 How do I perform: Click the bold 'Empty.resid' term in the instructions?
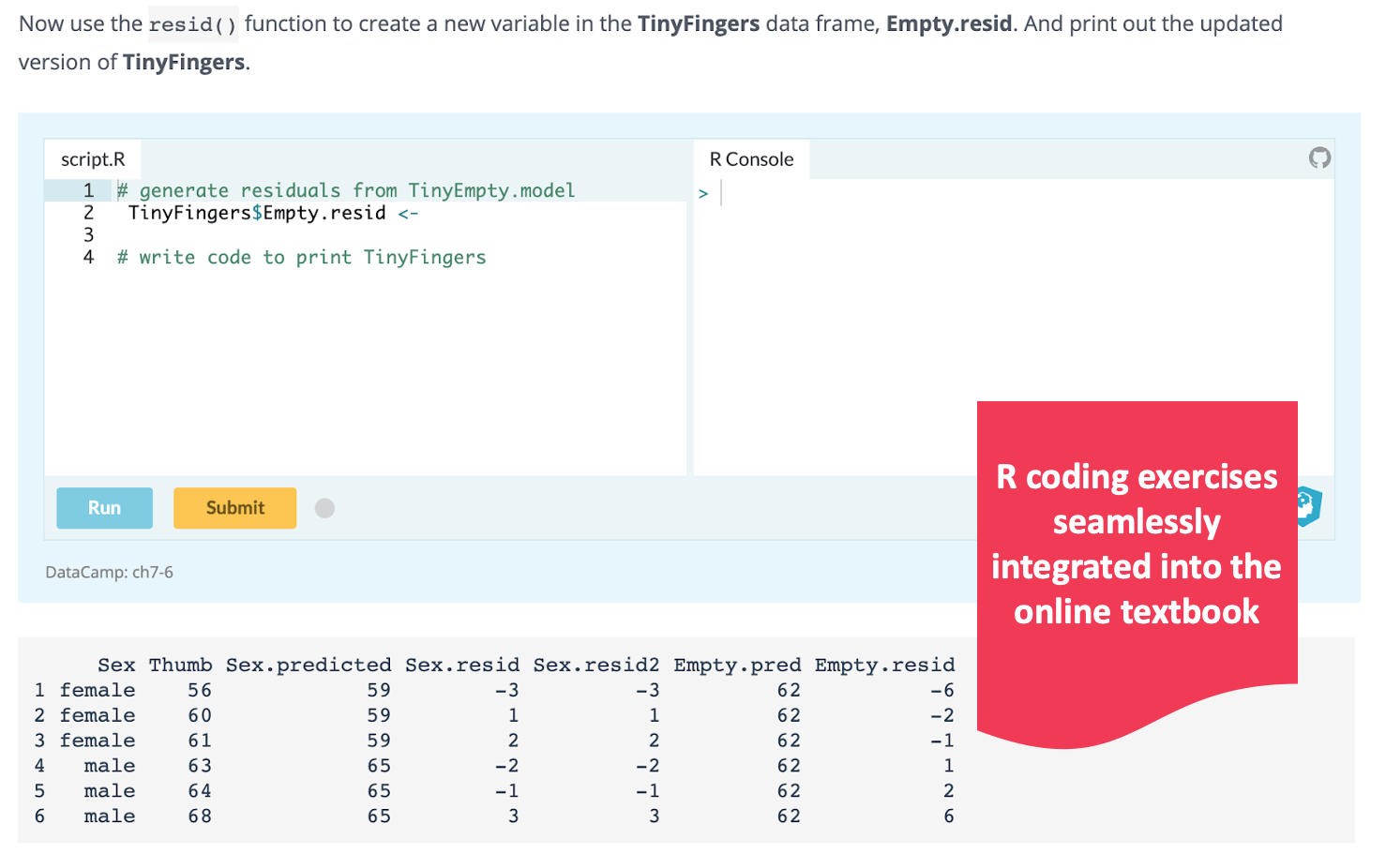[949, 23]
